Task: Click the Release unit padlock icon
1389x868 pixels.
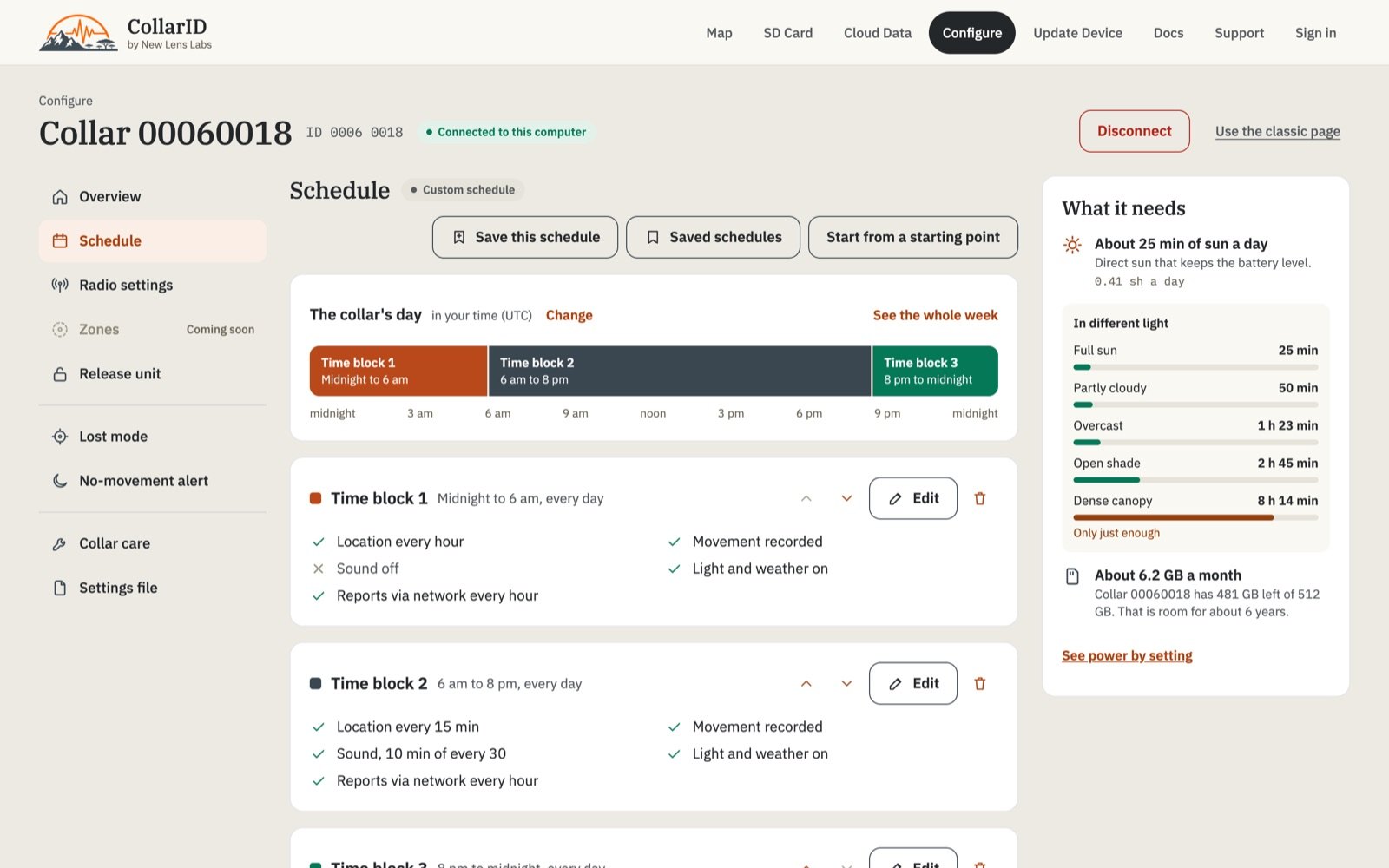Action: 60,374
